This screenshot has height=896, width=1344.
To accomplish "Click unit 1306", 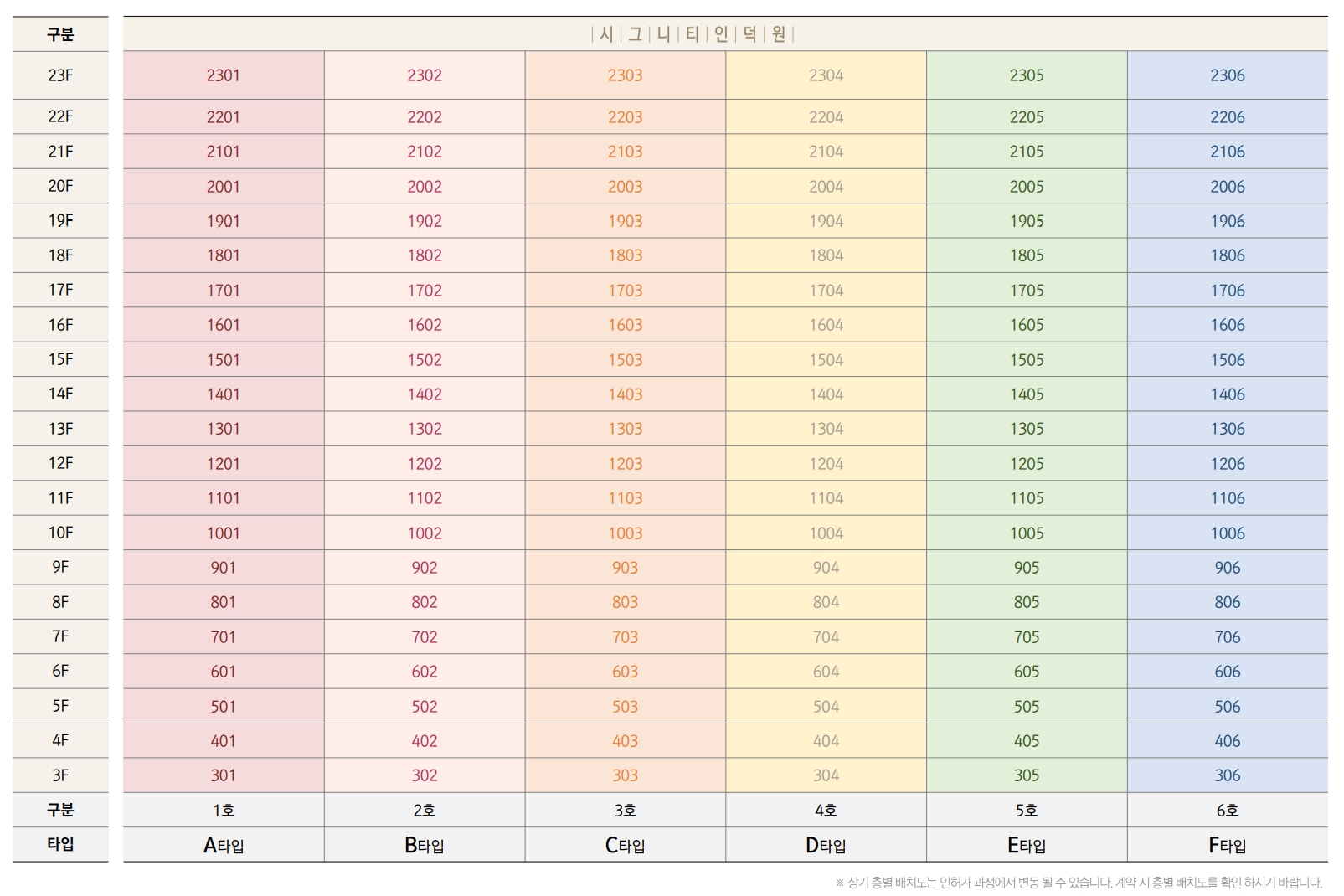I will click(x=1228, y=429).
